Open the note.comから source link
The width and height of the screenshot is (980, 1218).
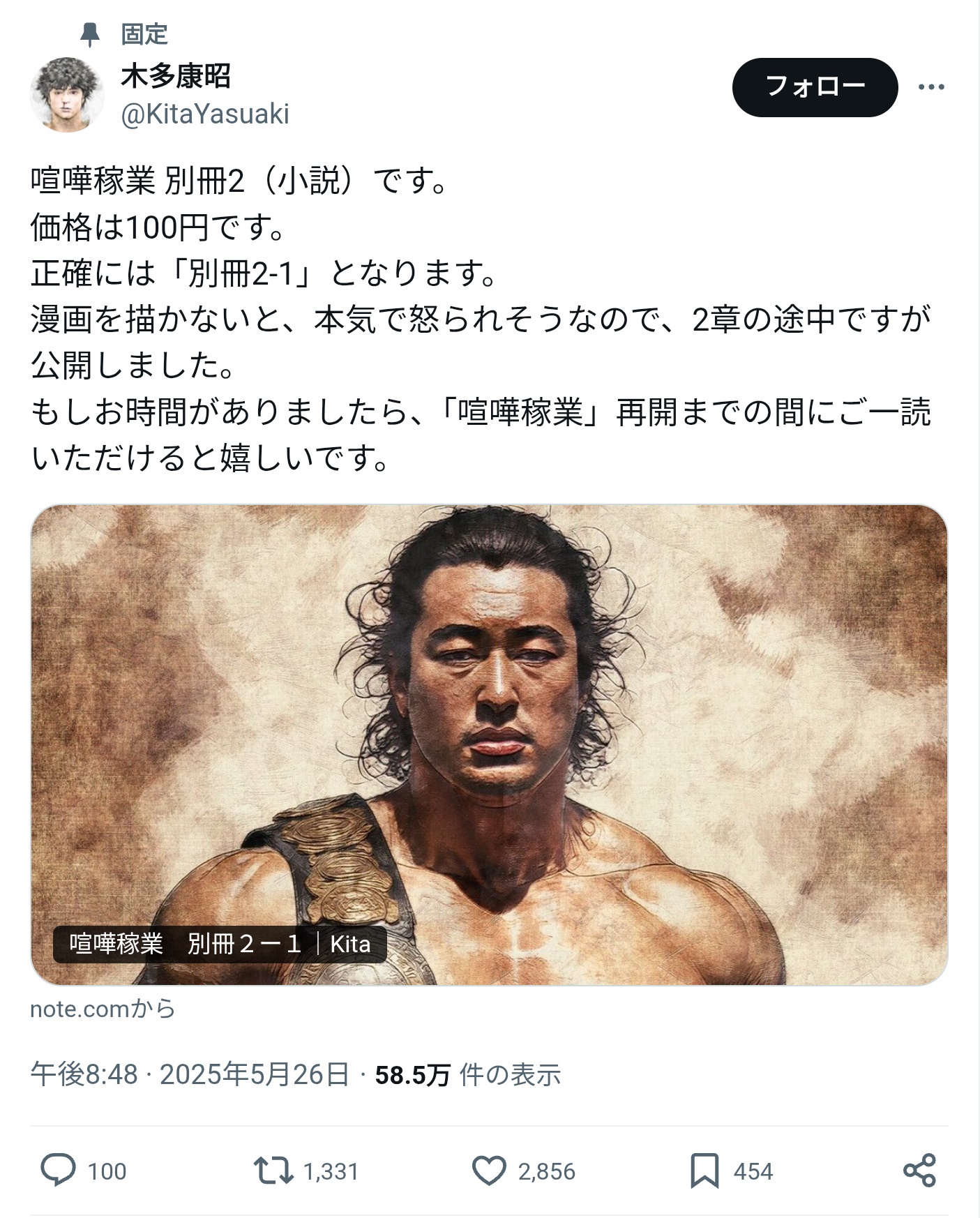tap(103, 1008)
